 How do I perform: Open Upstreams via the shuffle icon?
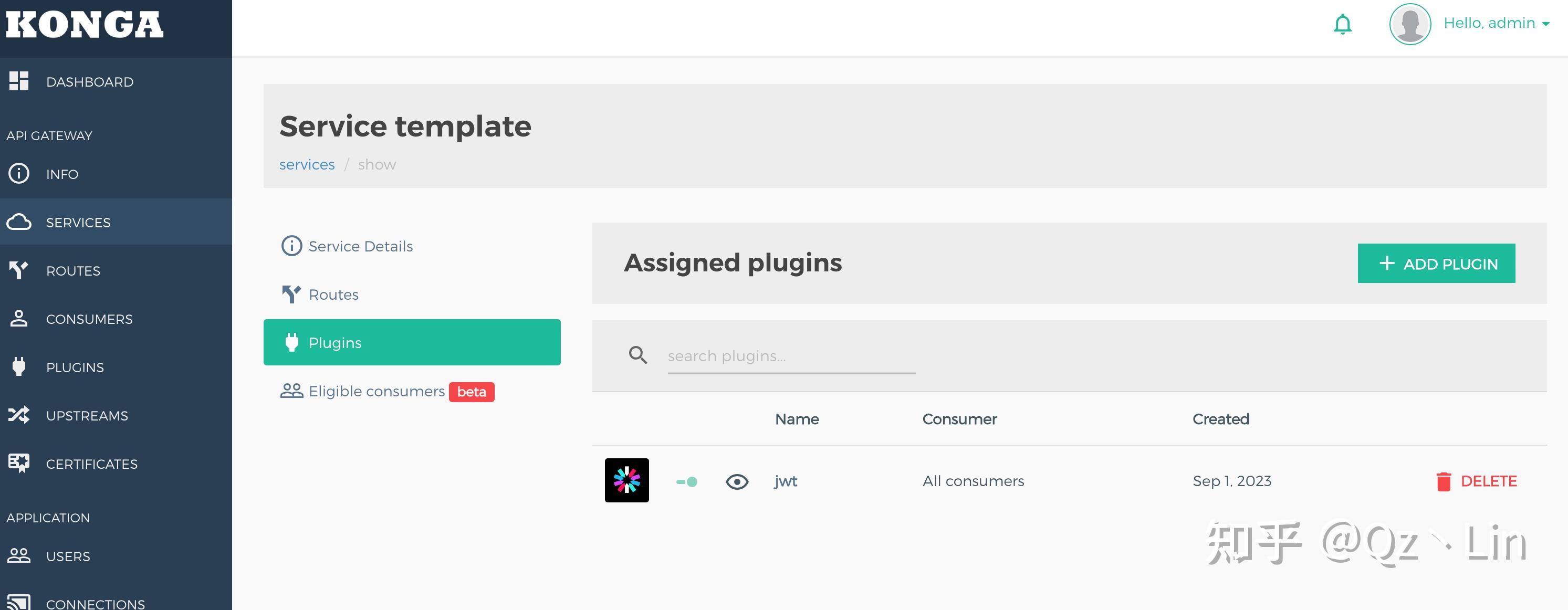coord(18,415)
